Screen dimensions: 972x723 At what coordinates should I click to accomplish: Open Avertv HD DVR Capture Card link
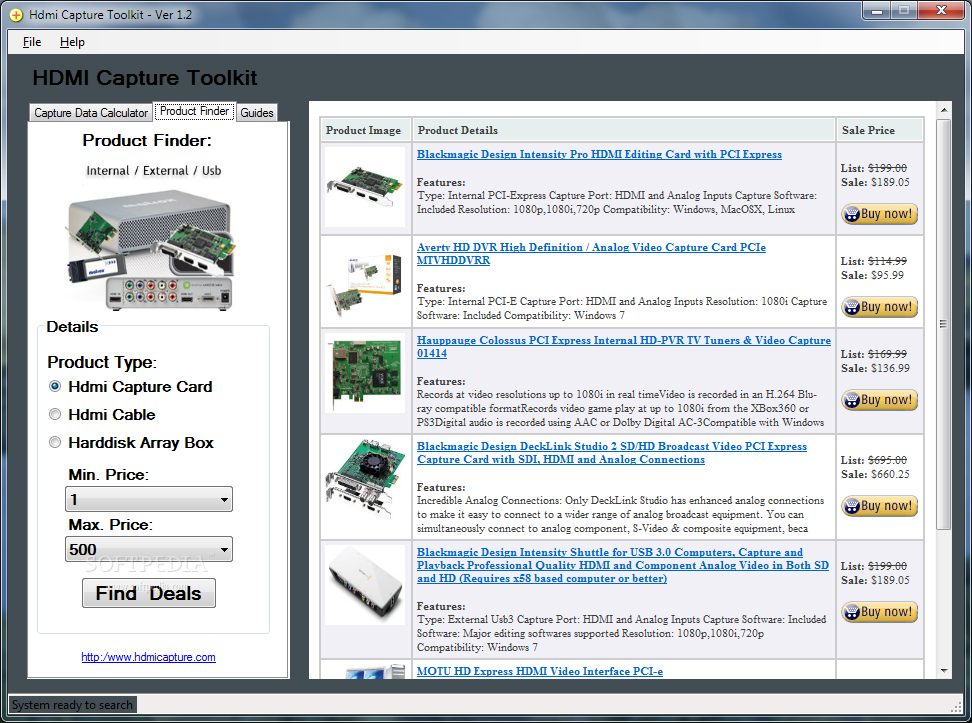click(591, 254)
